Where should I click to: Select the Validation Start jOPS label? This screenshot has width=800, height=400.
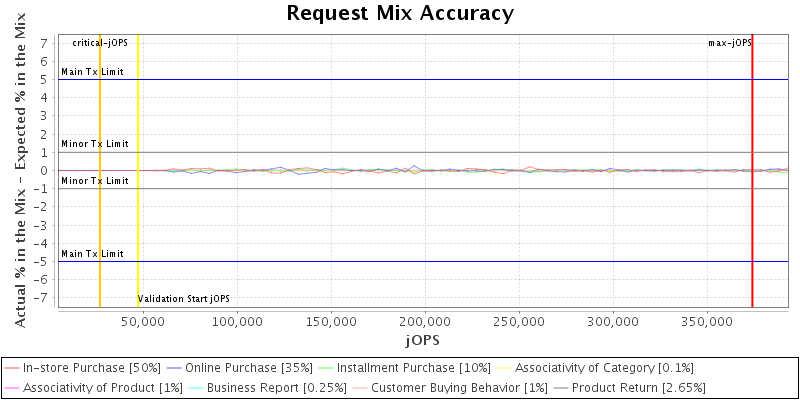pyautogui.click(x=184, y=299)
